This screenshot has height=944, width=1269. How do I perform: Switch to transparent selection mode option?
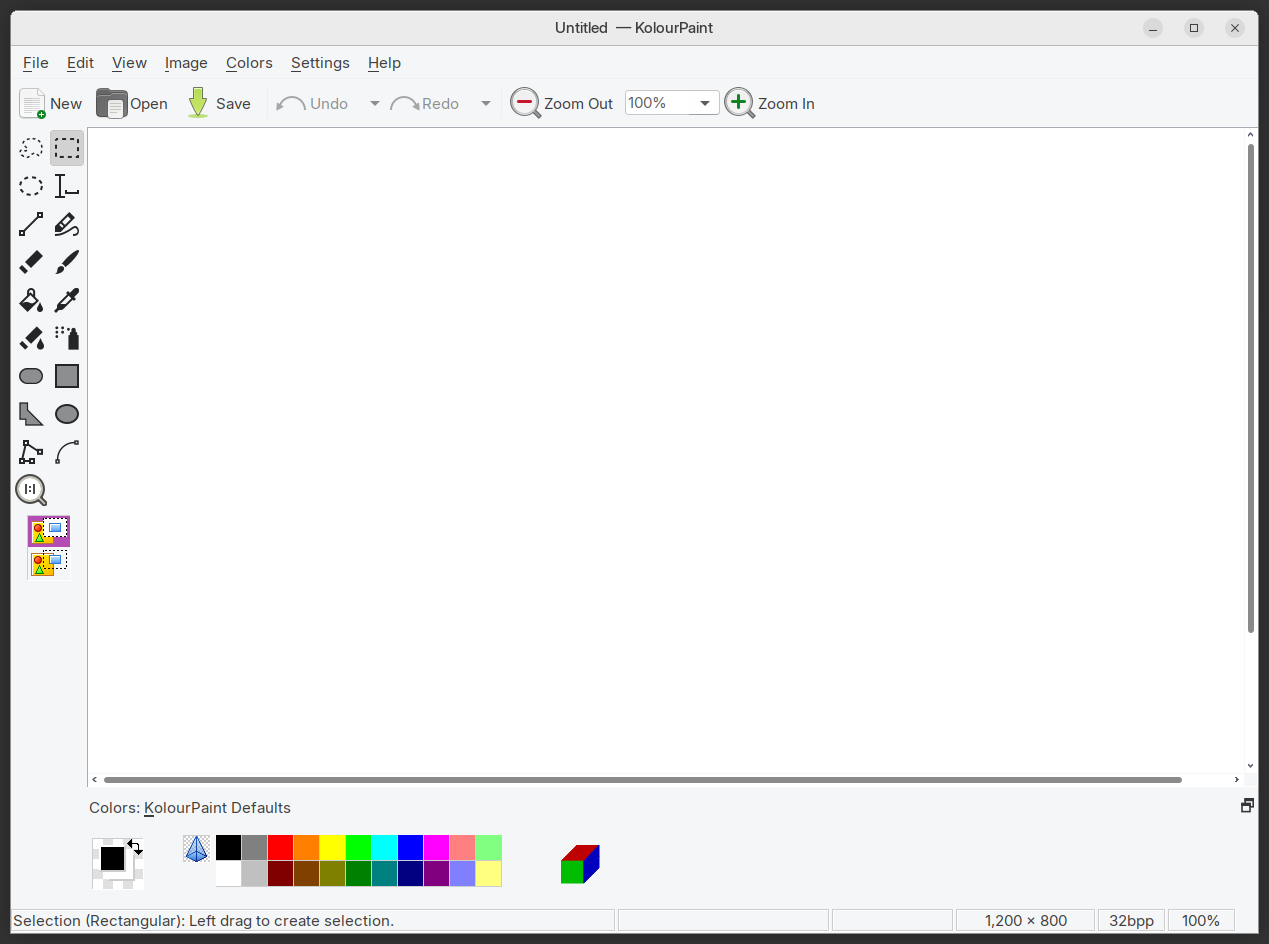point(49,564)
